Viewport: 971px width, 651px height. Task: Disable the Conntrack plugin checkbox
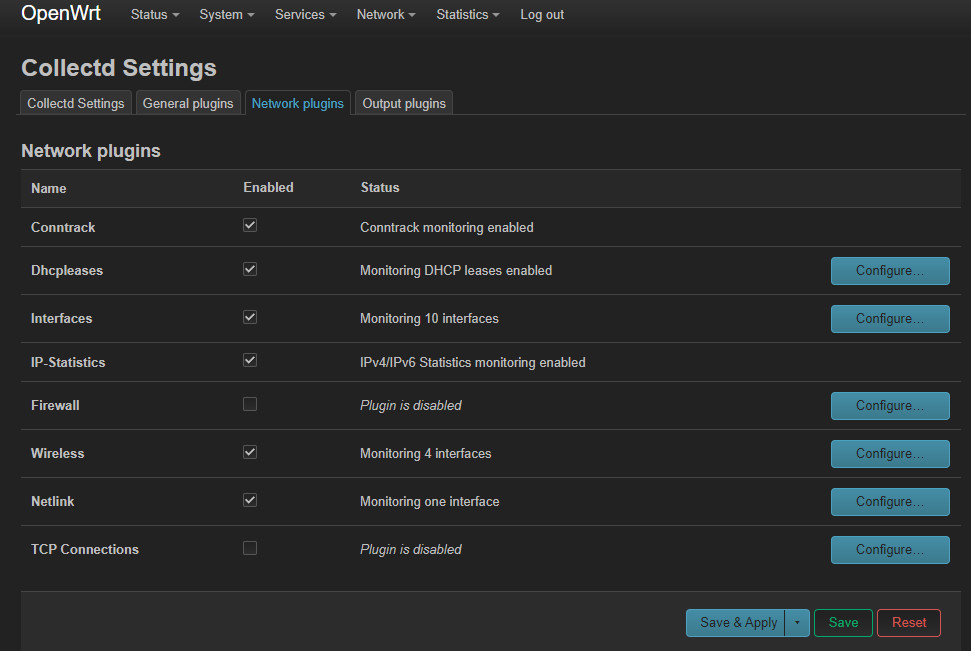pyautogui.click(x=250, y=226)
